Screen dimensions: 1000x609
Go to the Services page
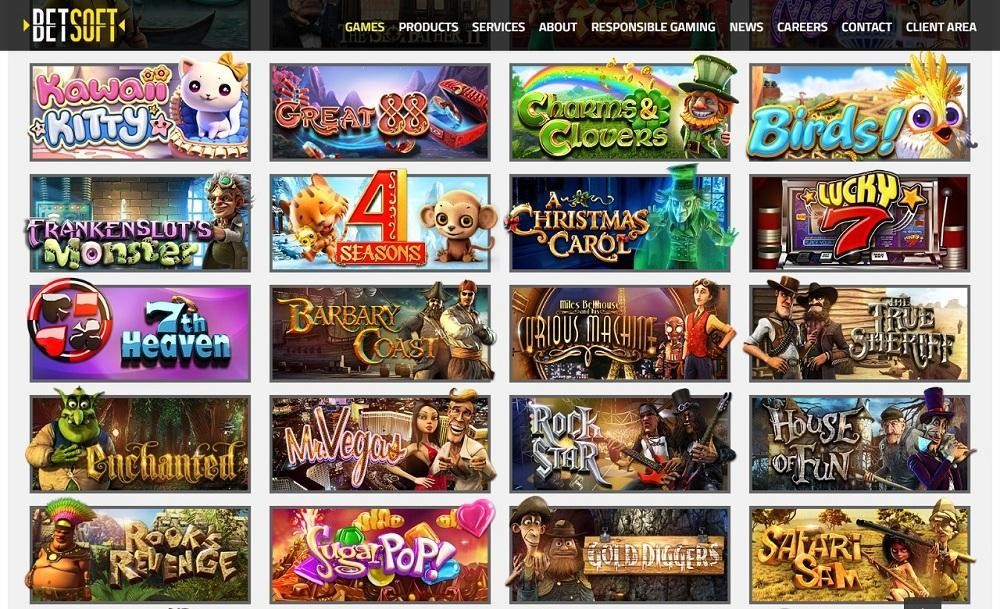tap(498, 27)
